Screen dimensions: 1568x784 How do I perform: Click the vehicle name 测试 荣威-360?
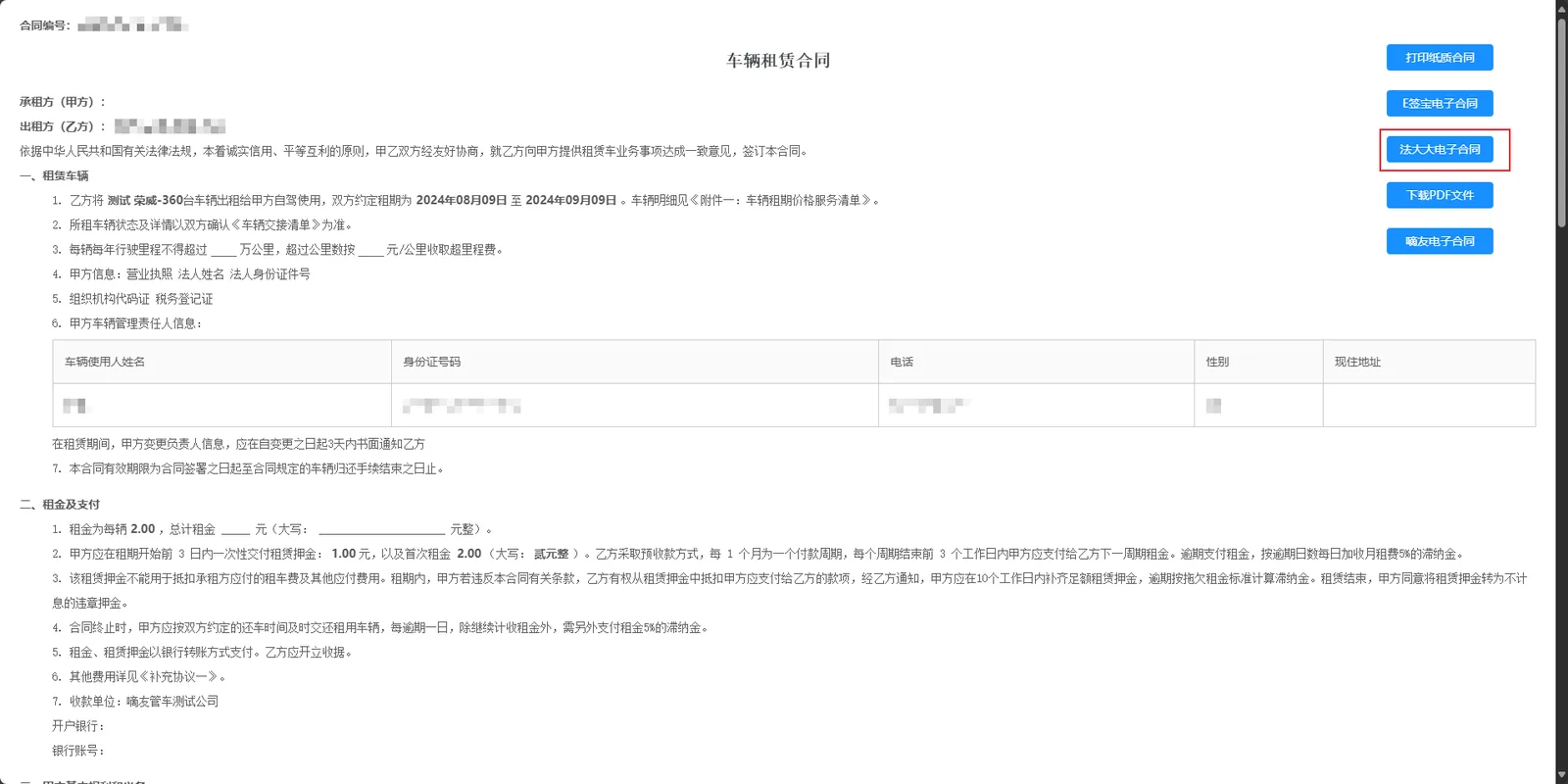coord(145,200)
